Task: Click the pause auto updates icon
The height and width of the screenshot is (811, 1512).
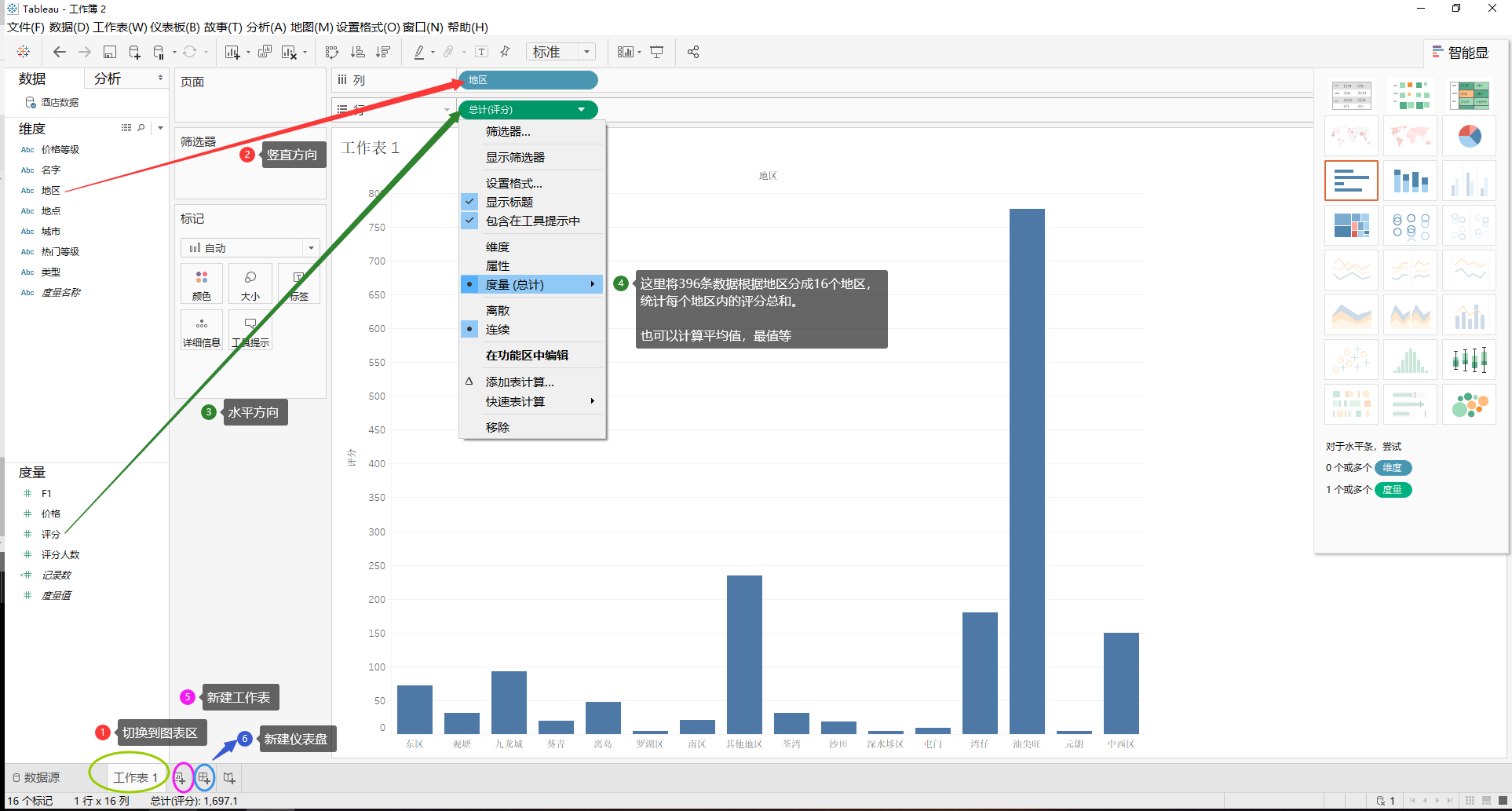Action: coord(159,52)
